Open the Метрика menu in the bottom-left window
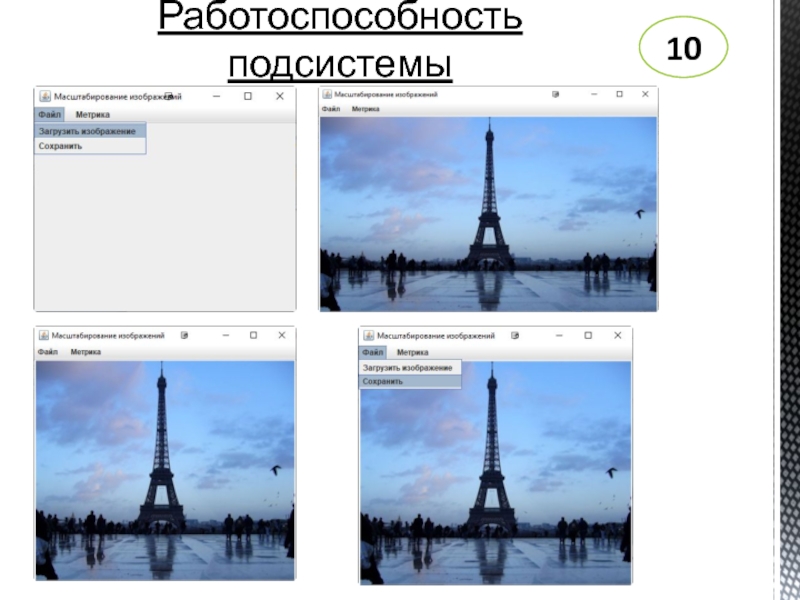Viewport: 800px width, 600px height. [86, 352]
